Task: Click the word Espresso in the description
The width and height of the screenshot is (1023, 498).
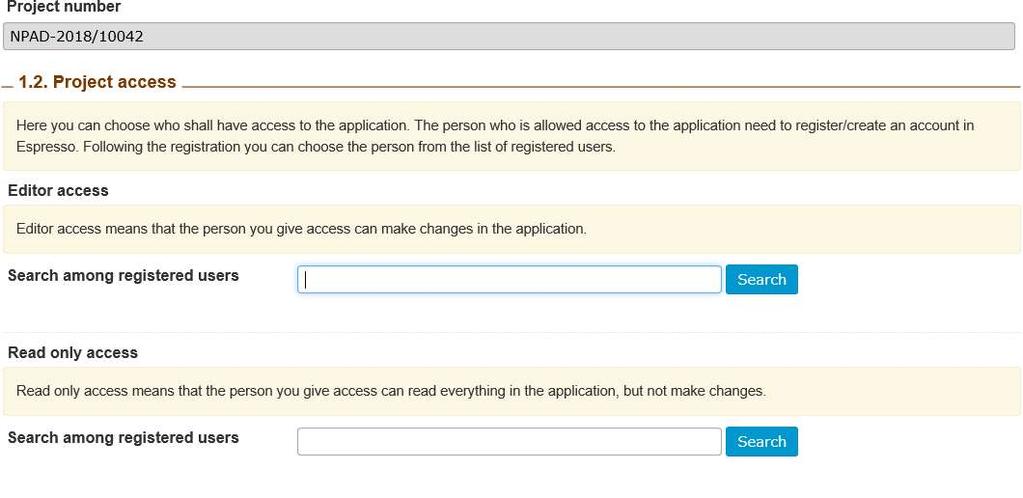Action: tap(46, 147)
